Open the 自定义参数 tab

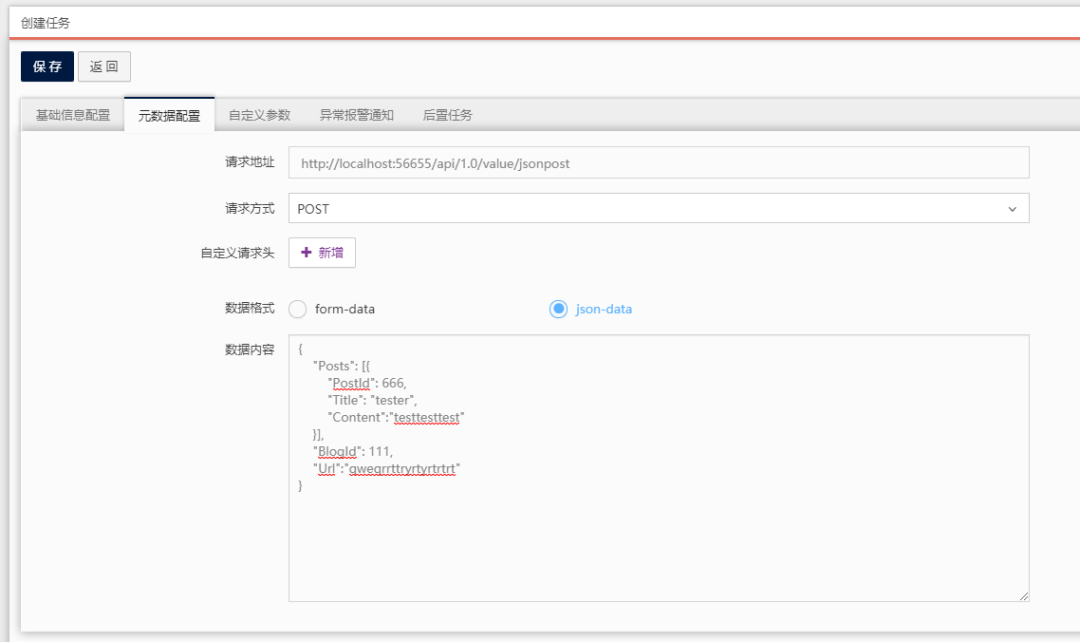pos(260,115)
